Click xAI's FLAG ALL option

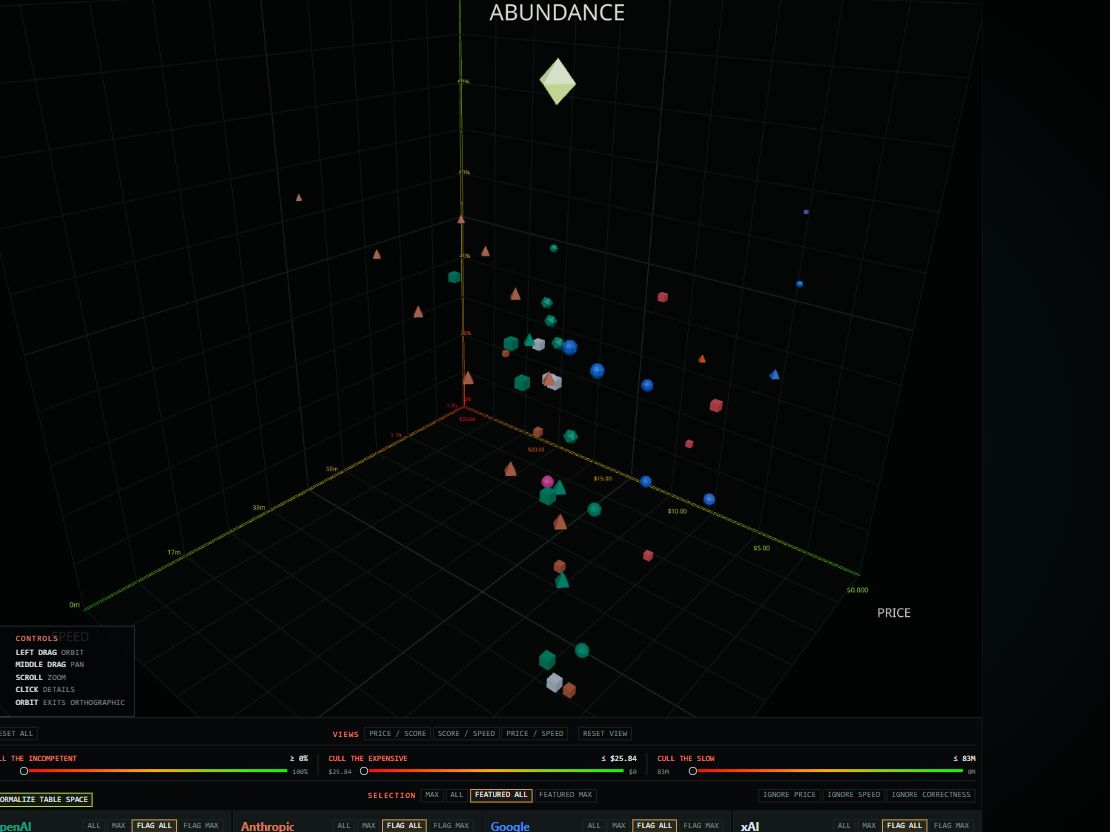pos(905,826)
